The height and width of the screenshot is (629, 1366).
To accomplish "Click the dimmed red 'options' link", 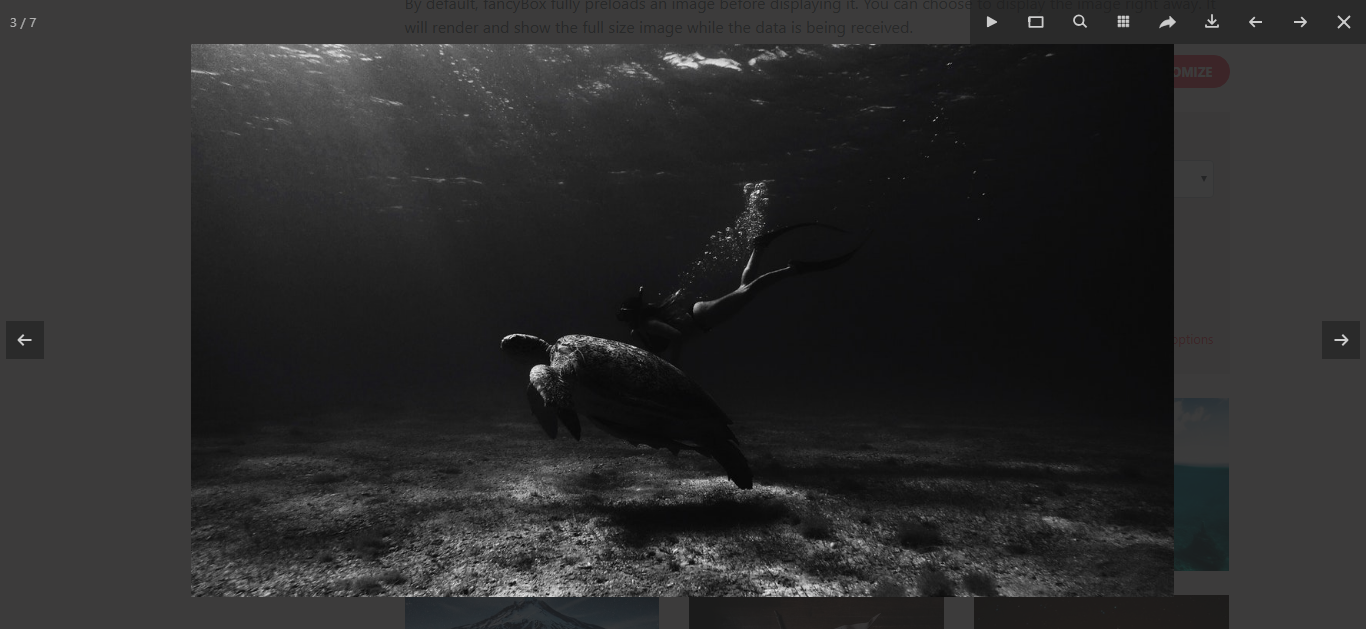I will tap(1194, 340).
